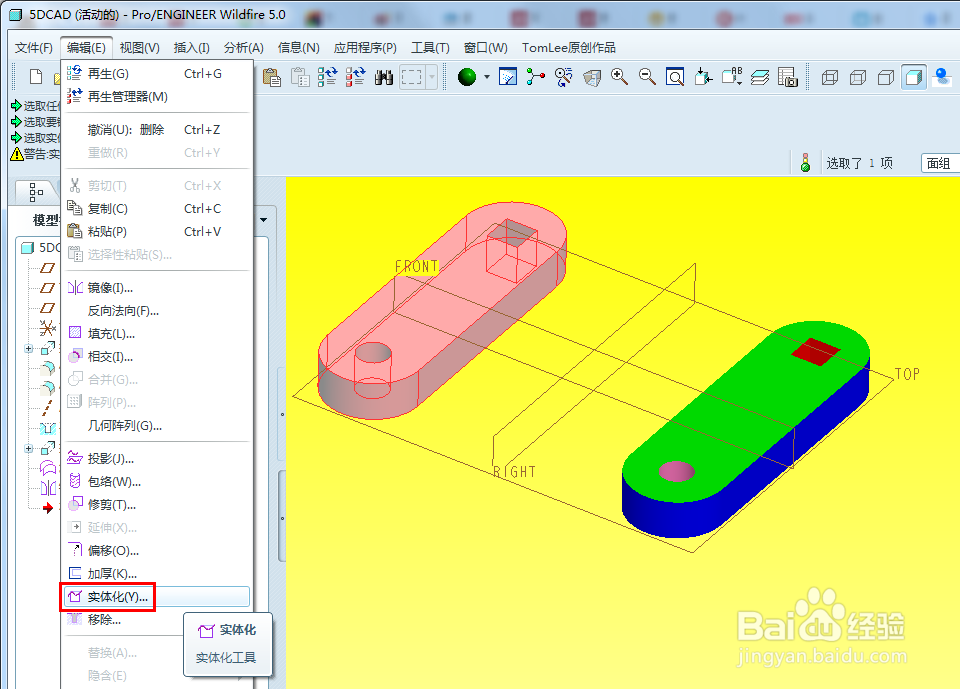Click the traffic light status icon
The height and width of the screenshot is (689, 960).
(805, 162)
